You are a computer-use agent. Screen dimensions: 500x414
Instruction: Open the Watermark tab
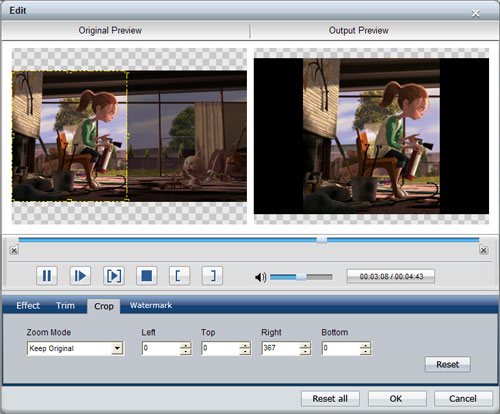pyautogui.click(x=151, y=305)
